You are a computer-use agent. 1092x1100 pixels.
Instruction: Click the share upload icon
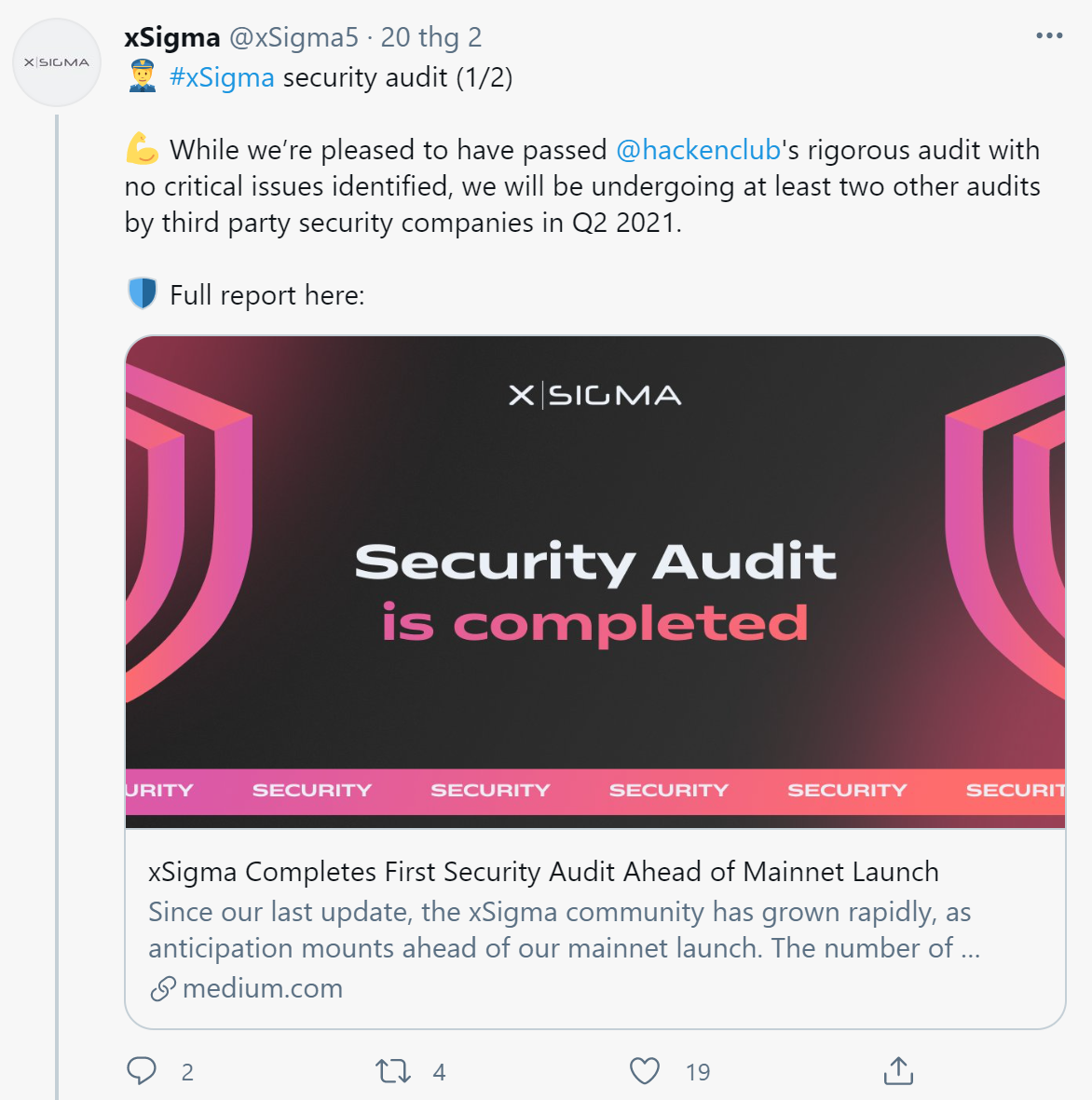point(898,1070)
